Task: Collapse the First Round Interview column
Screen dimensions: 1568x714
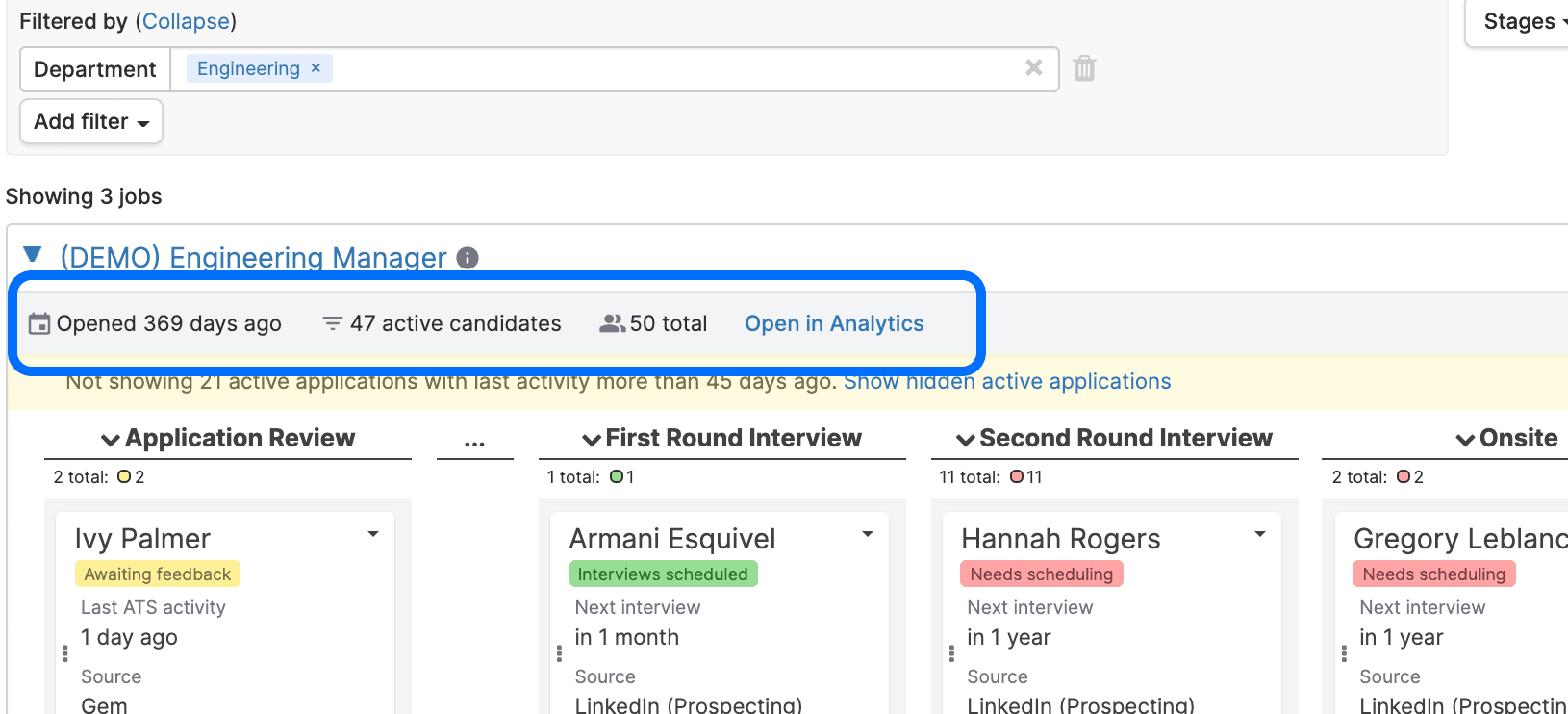Action: point(592,440)
